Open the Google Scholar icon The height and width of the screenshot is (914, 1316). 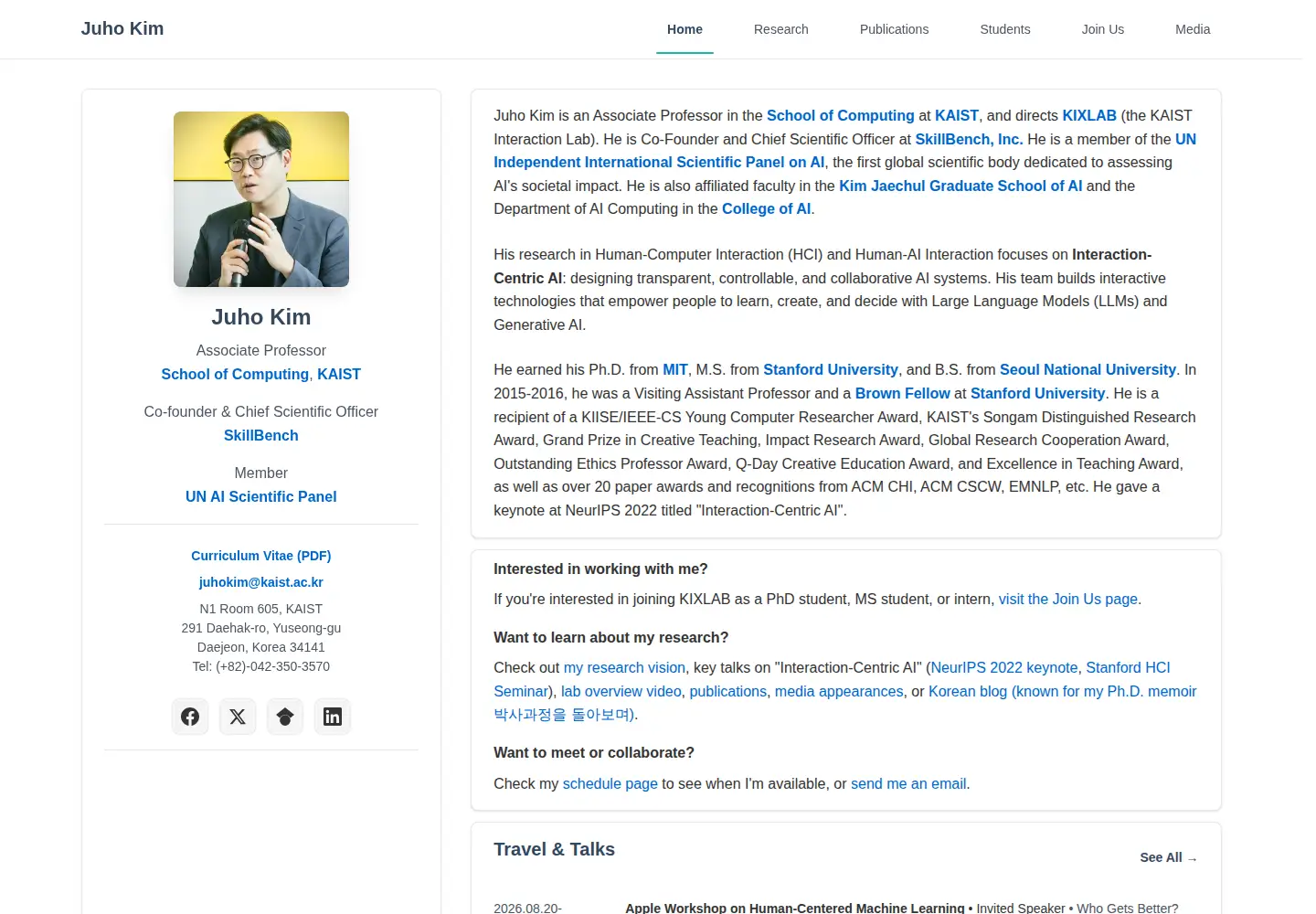point(285,717)
